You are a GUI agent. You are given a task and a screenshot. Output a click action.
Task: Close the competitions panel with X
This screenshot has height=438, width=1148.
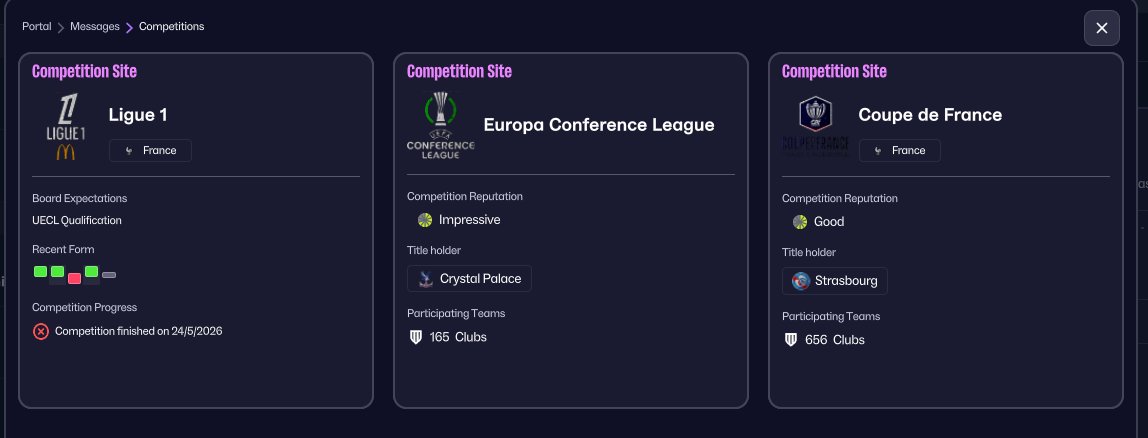1101,28
